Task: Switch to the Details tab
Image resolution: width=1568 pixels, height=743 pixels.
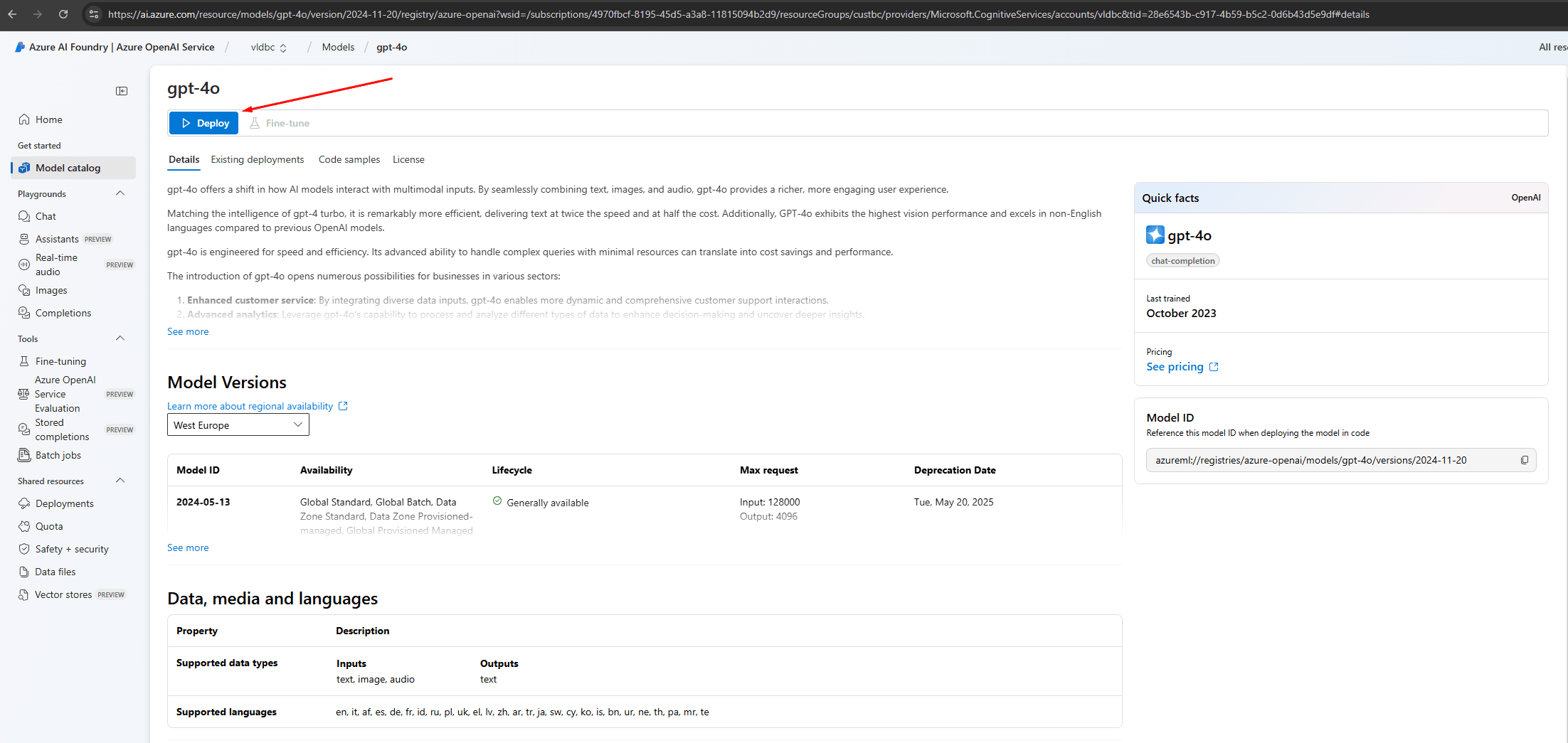Action: pos(184,159)
